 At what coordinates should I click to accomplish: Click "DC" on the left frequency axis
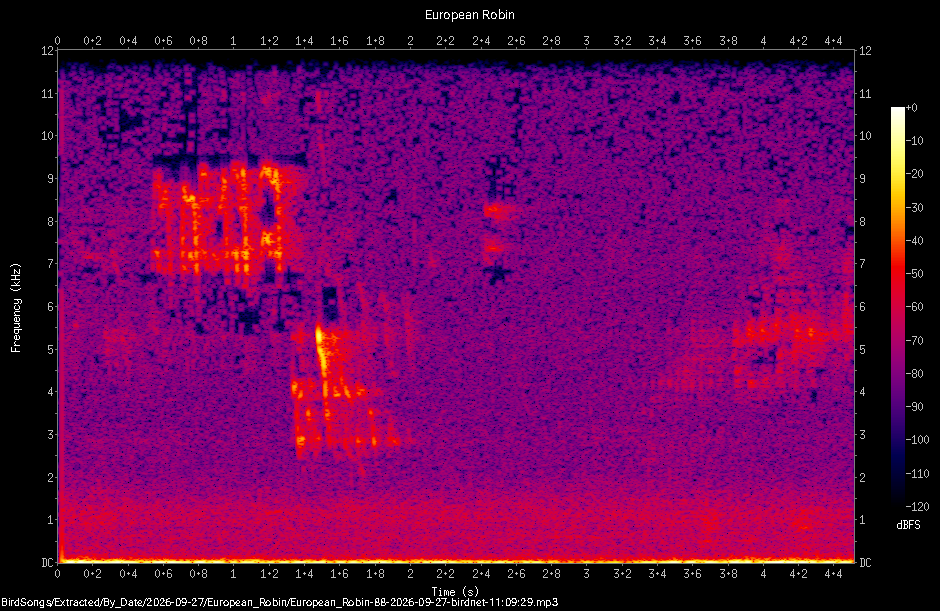[47, 562]
